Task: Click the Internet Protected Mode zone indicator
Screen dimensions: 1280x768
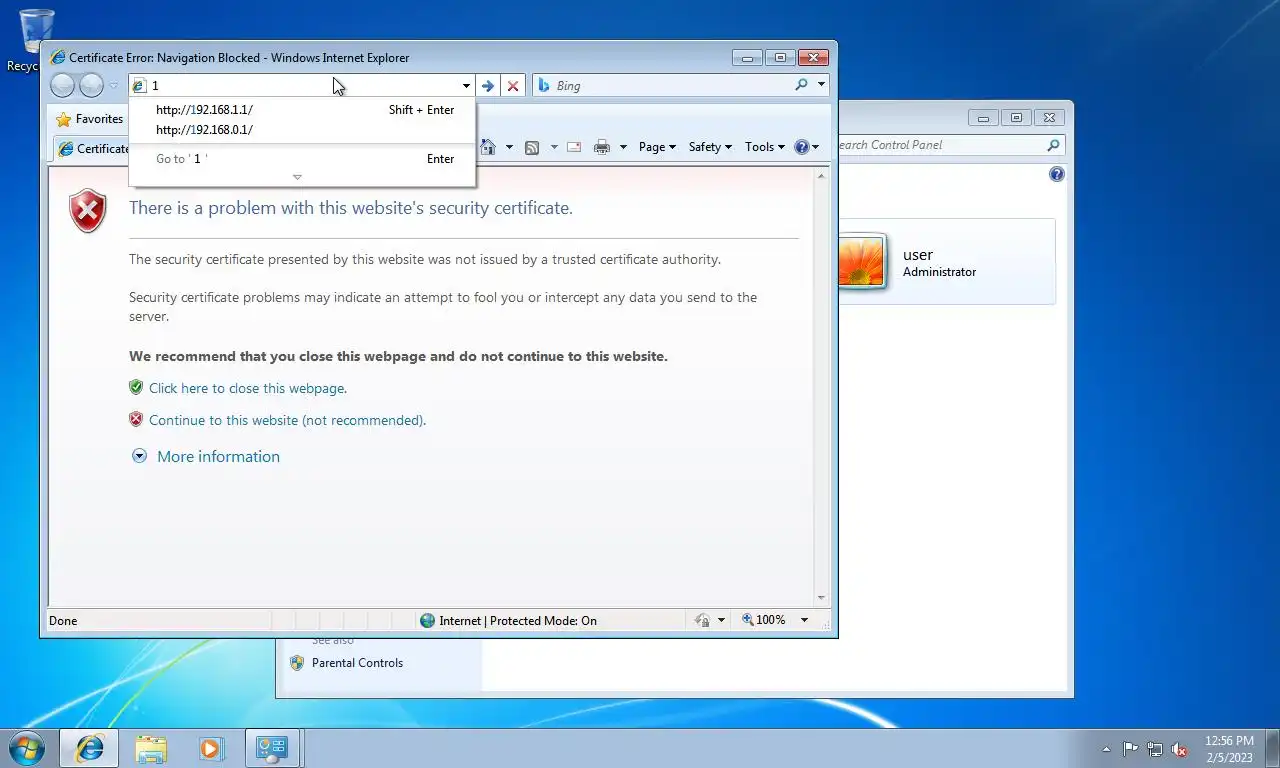Action: pyautogui.click(x=508, y=621)
